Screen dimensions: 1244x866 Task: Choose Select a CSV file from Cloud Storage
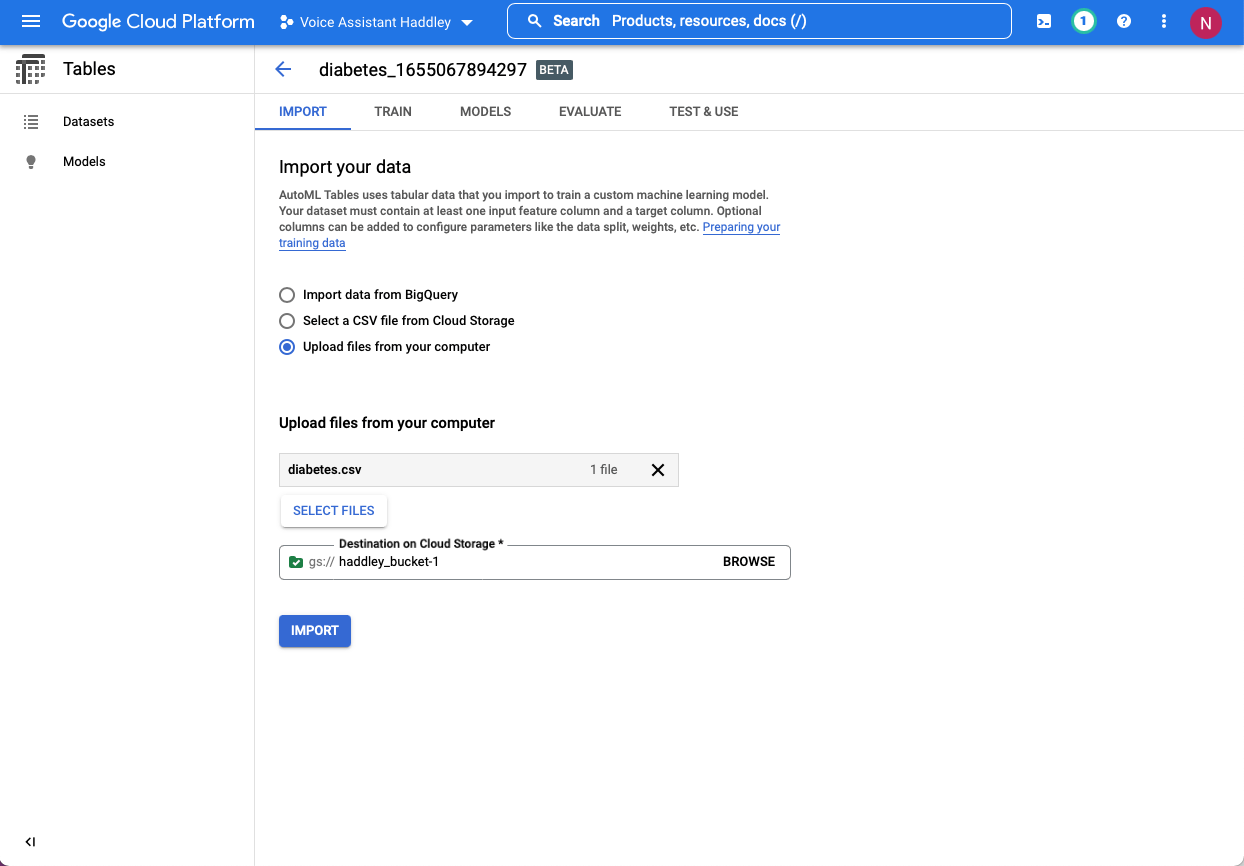287,321
